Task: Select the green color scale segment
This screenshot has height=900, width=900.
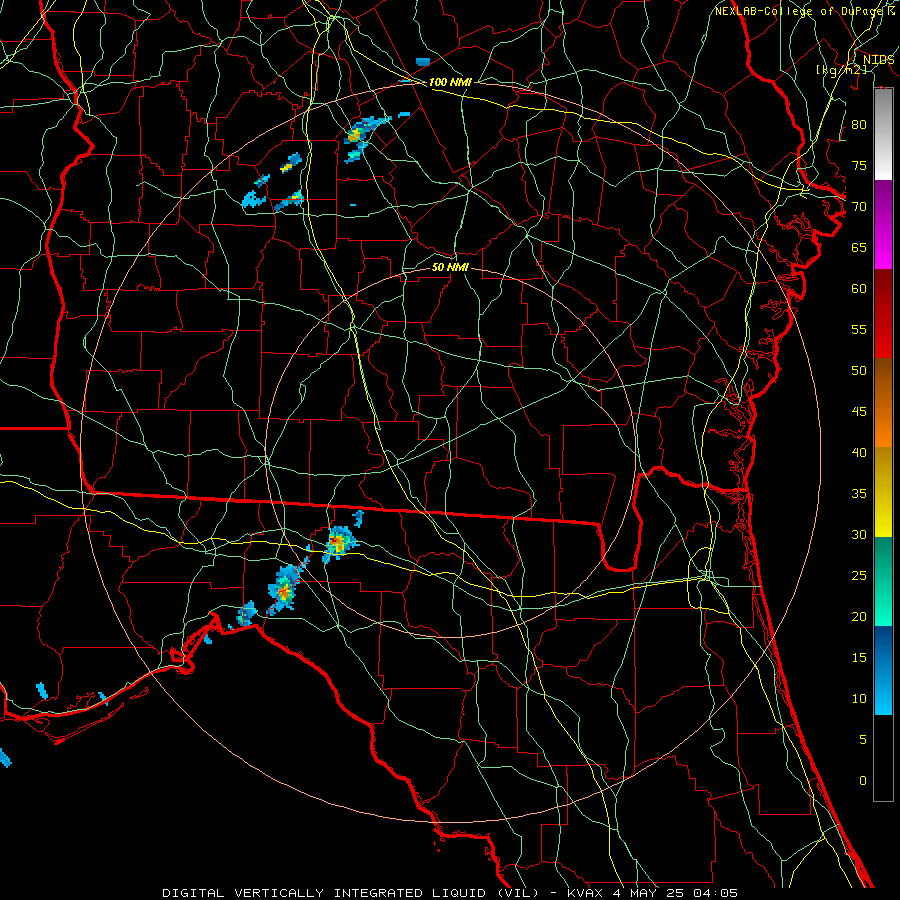Action: [883, 581]
